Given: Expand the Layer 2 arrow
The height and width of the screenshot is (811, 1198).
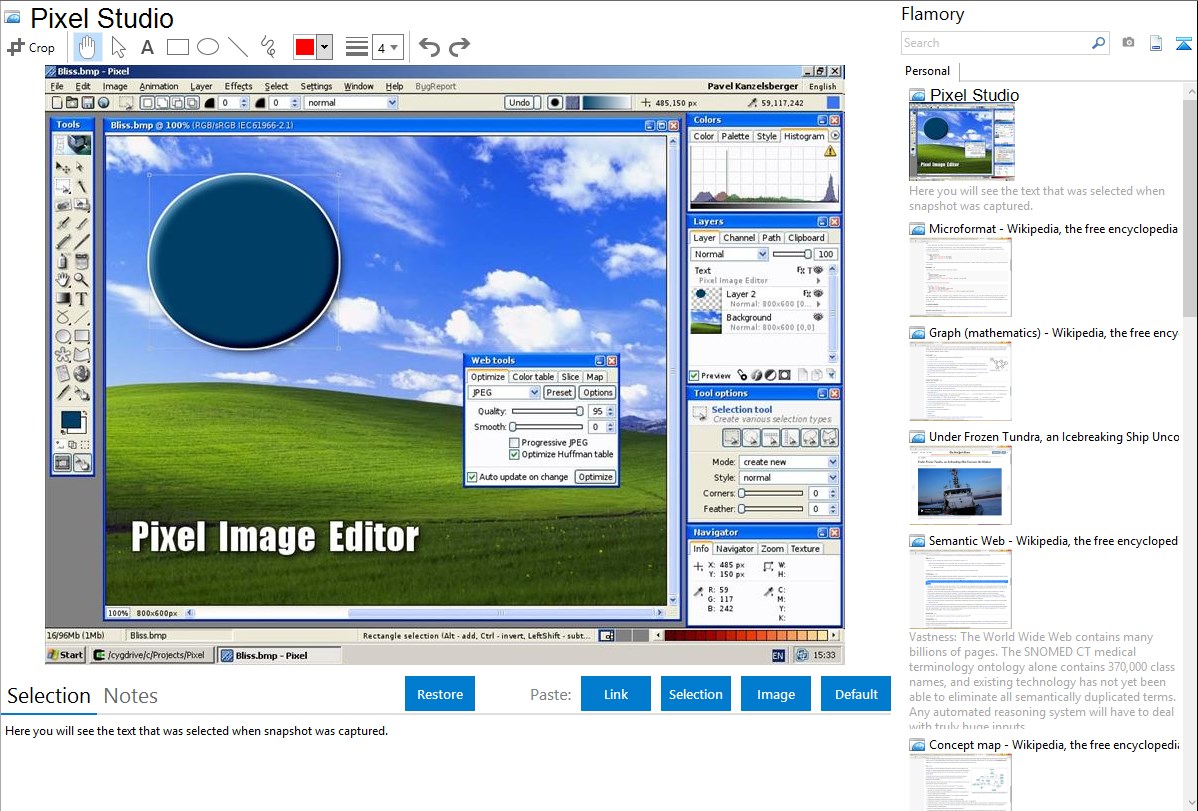Looking at the screenshot, I should point(818,304).
